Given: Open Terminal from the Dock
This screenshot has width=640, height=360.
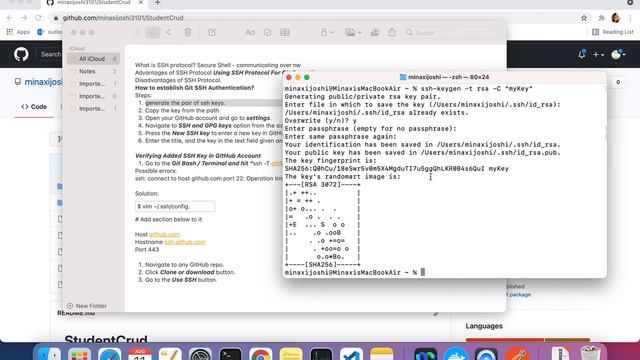Looking at the screenshot, I should [230, 354].
